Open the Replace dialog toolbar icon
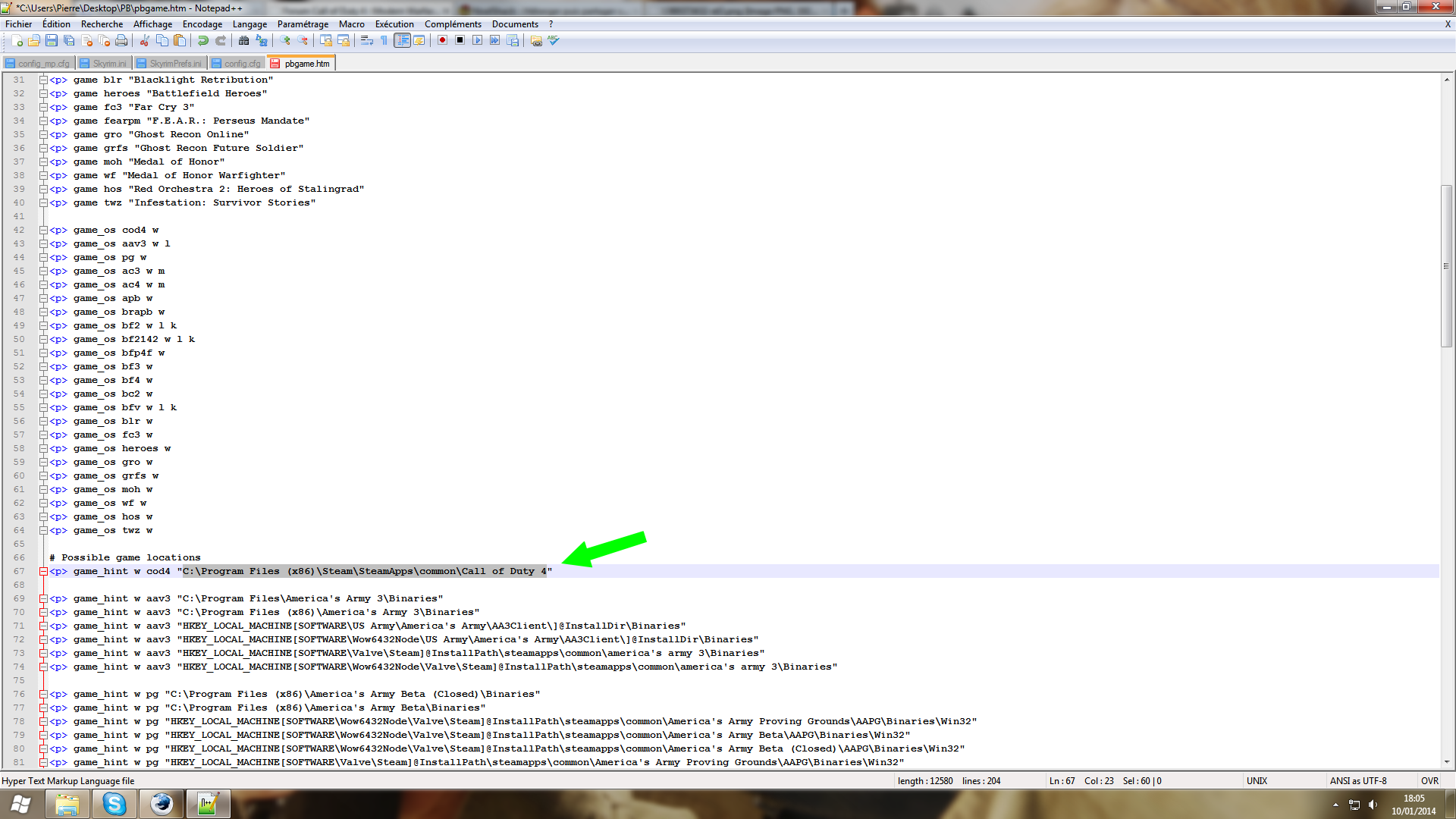This screenshot has width=1456, height=819. click(x=262, y=41)
